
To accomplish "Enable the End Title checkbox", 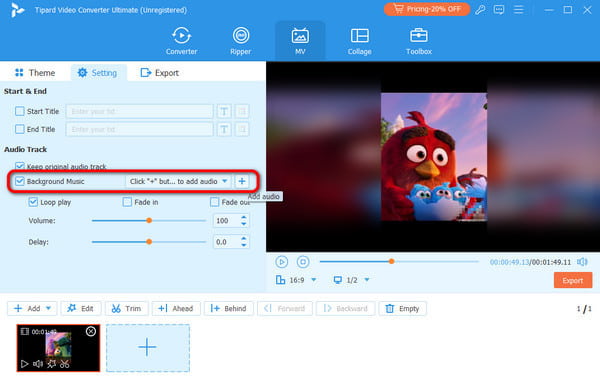I will point(20,129).
